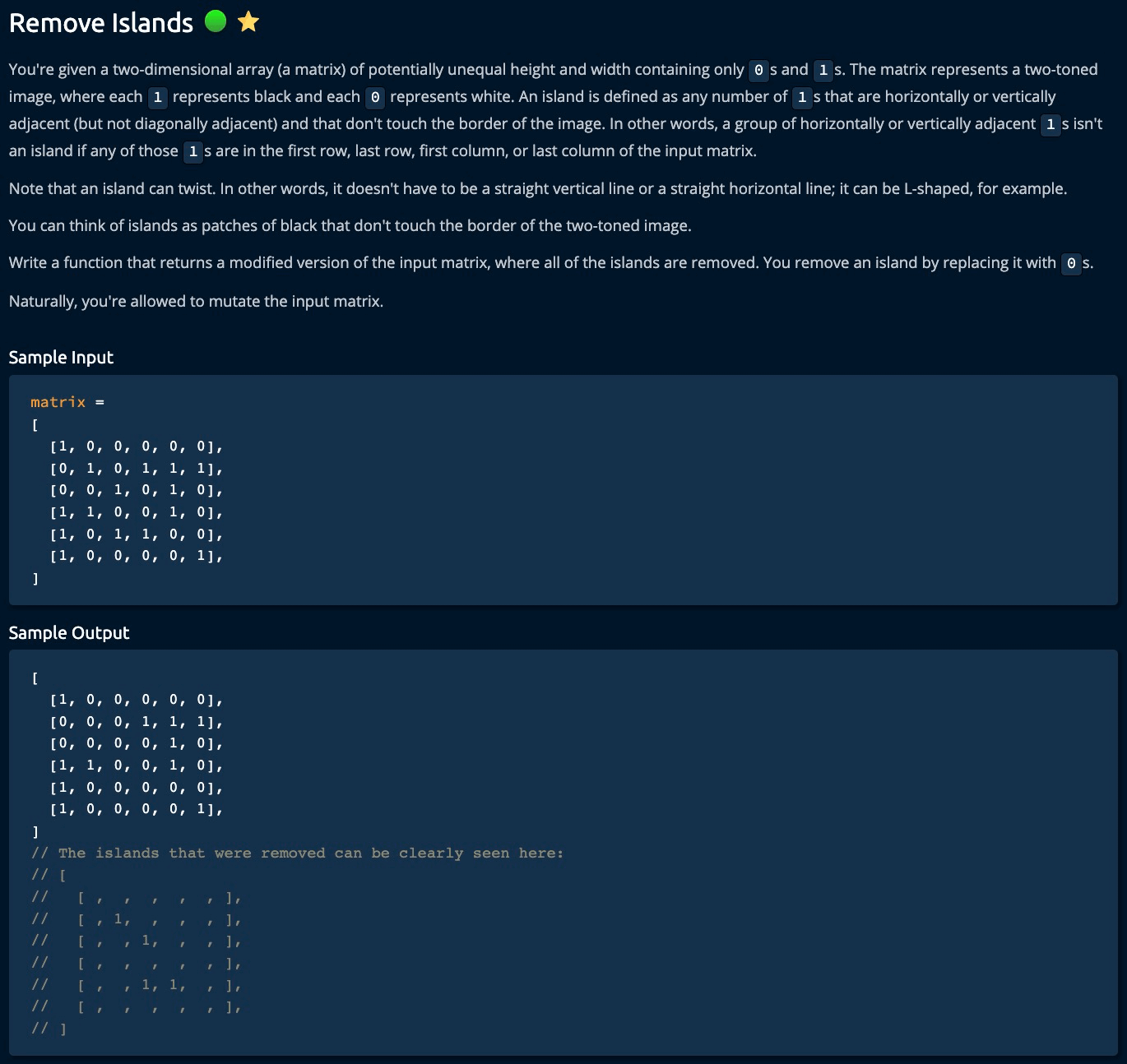Click the Sample Input heading
This screenshot has height=1064, width=1127.
pos(61,357)
